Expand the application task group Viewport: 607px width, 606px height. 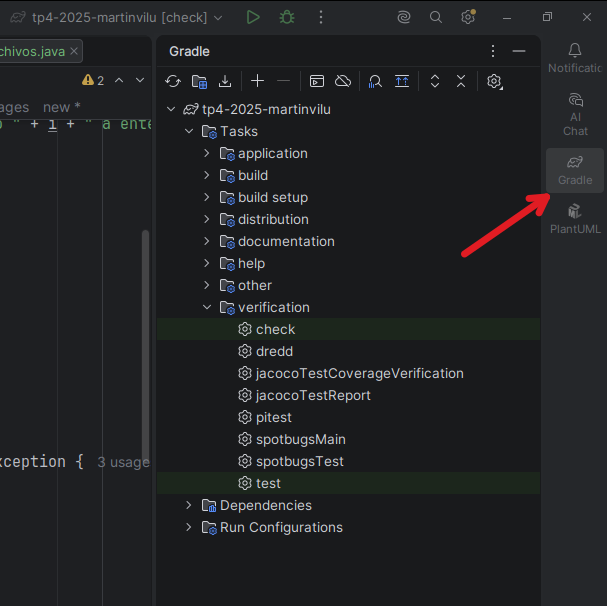207,153
